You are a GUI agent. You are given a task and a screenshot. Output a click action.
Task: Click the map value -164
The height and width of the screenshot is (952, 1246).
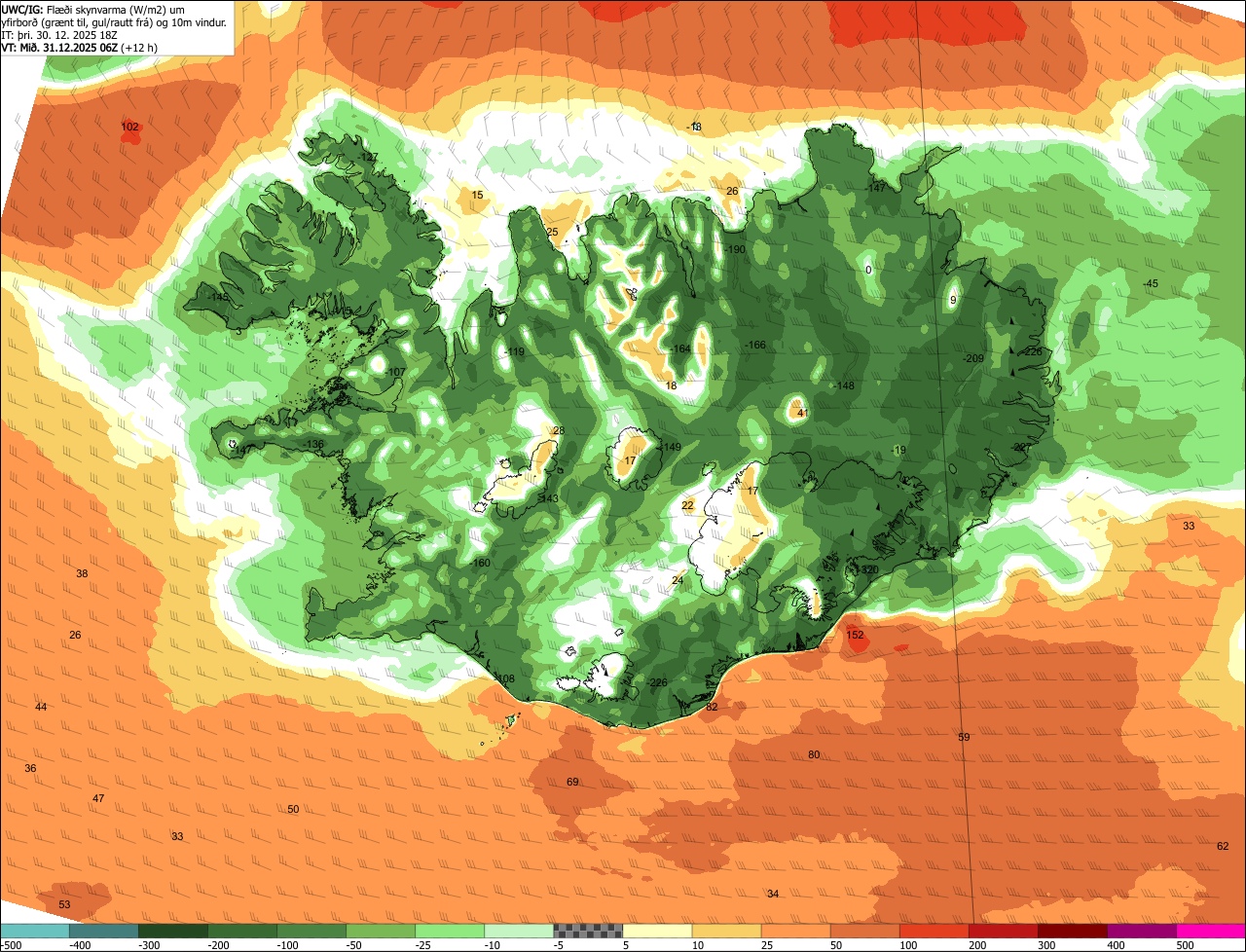click(679, 349)
